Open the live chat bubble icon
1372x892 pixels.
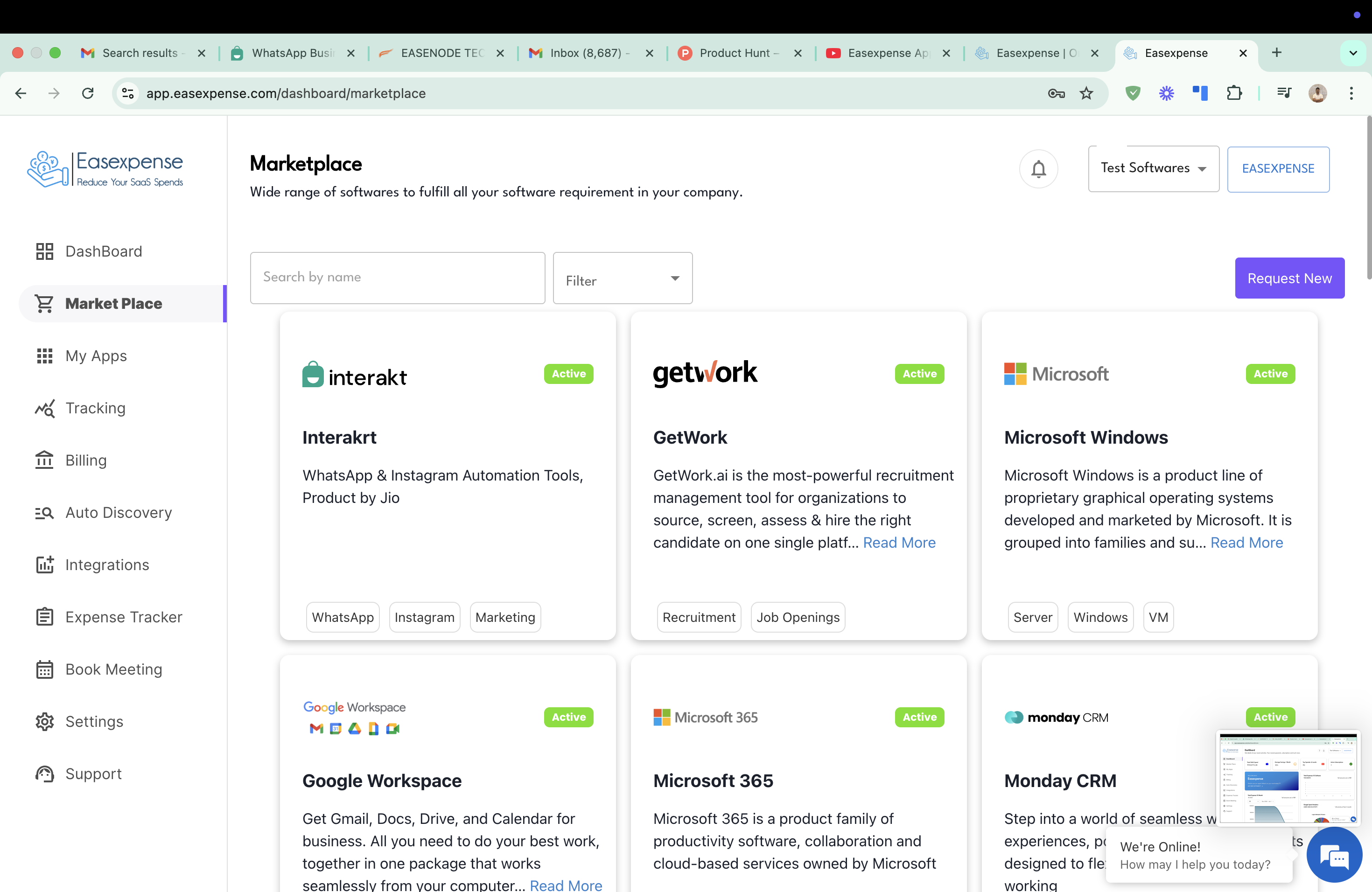click(1335, 855)
